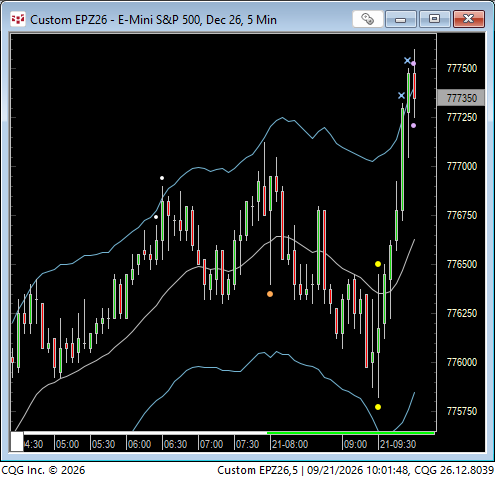Click the 06:30 time axis label
The width and height of the screenshot is (495, 478).
pos(175,444)
